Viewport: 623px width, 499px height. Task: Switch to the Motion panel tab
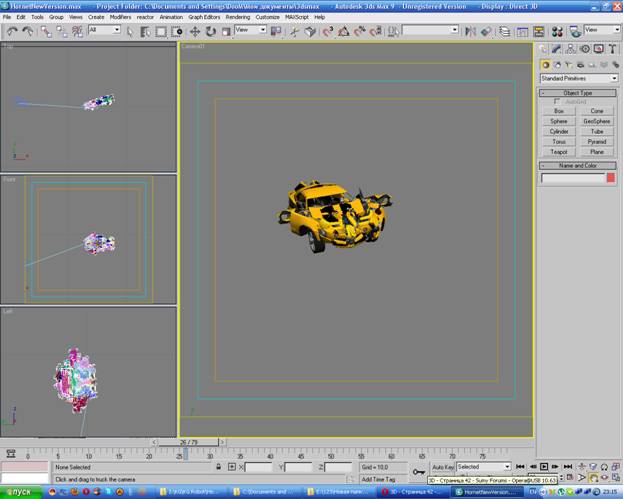tap(583, 48)
